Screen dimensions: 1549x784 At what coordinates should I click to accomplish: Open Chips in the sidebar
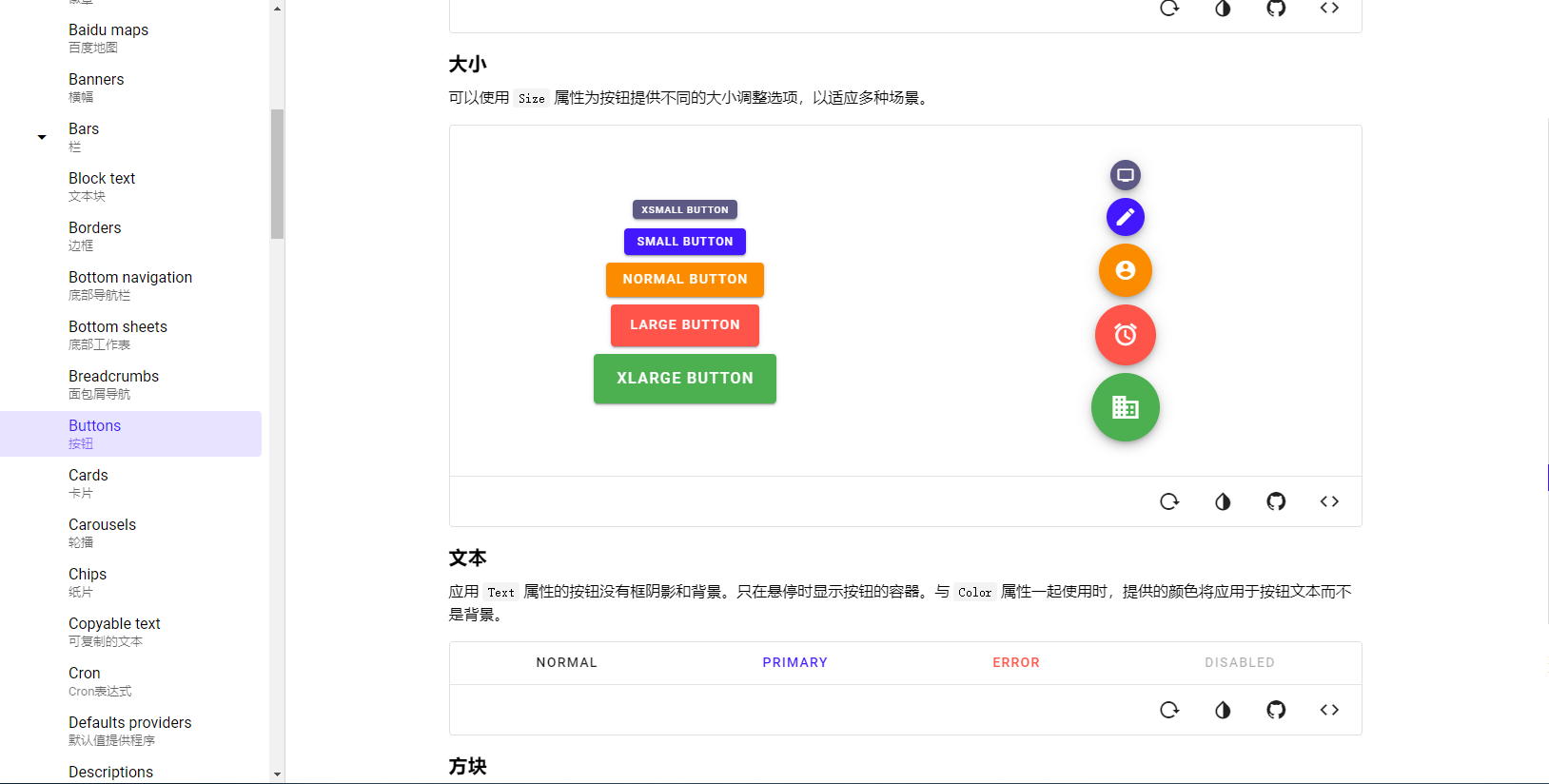pyautogui.click(x=88, y=581)
